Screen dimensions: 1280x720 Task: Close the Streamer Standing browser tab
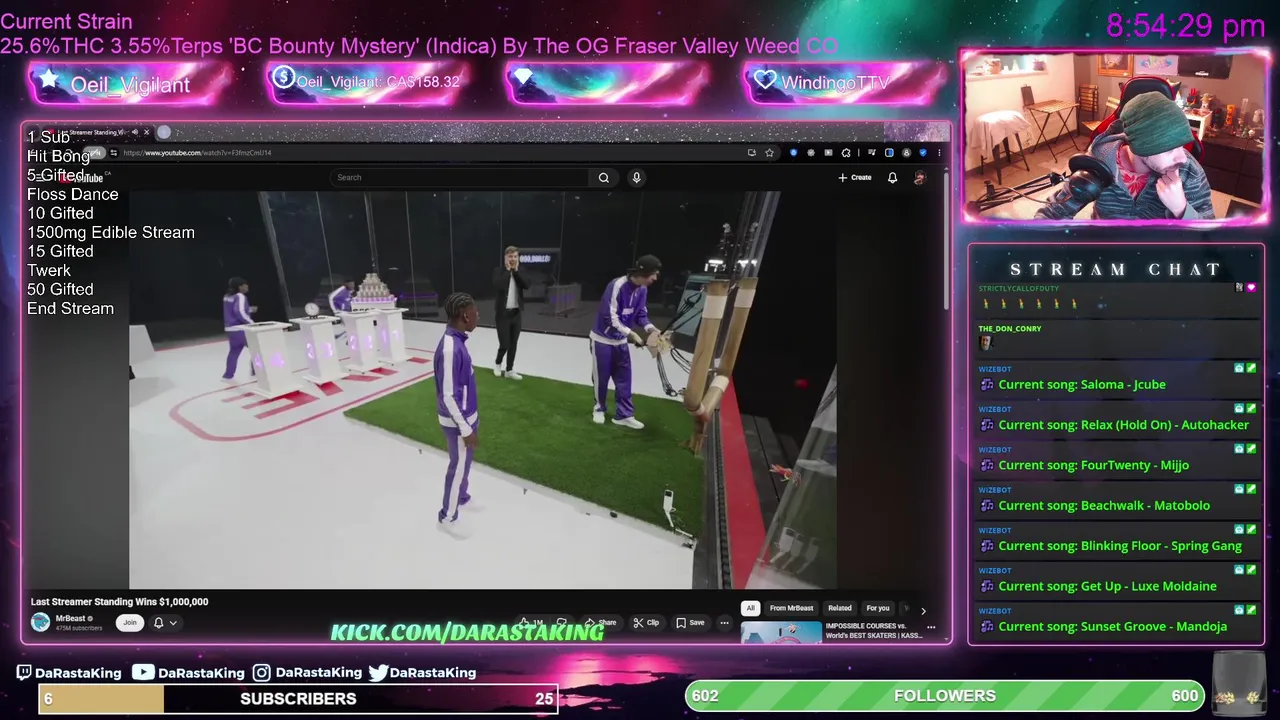[146, 132]
